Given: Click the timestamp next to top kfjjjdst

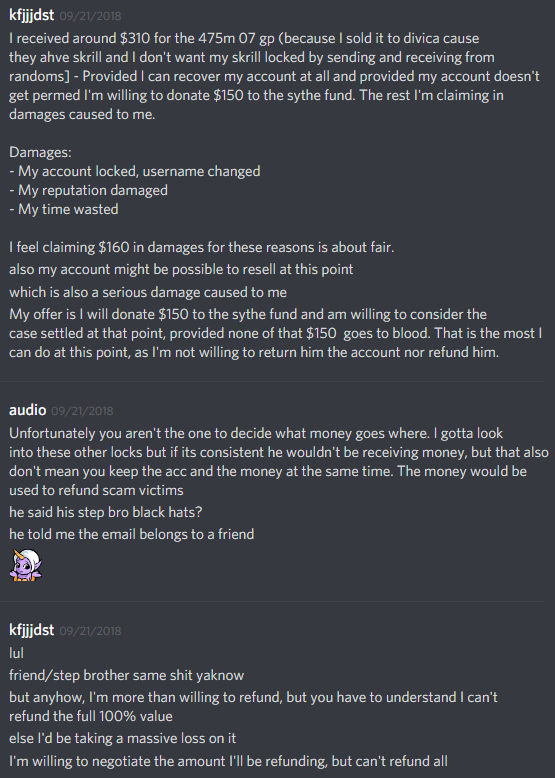Looking at the screenshot, I should pos(90,16).
